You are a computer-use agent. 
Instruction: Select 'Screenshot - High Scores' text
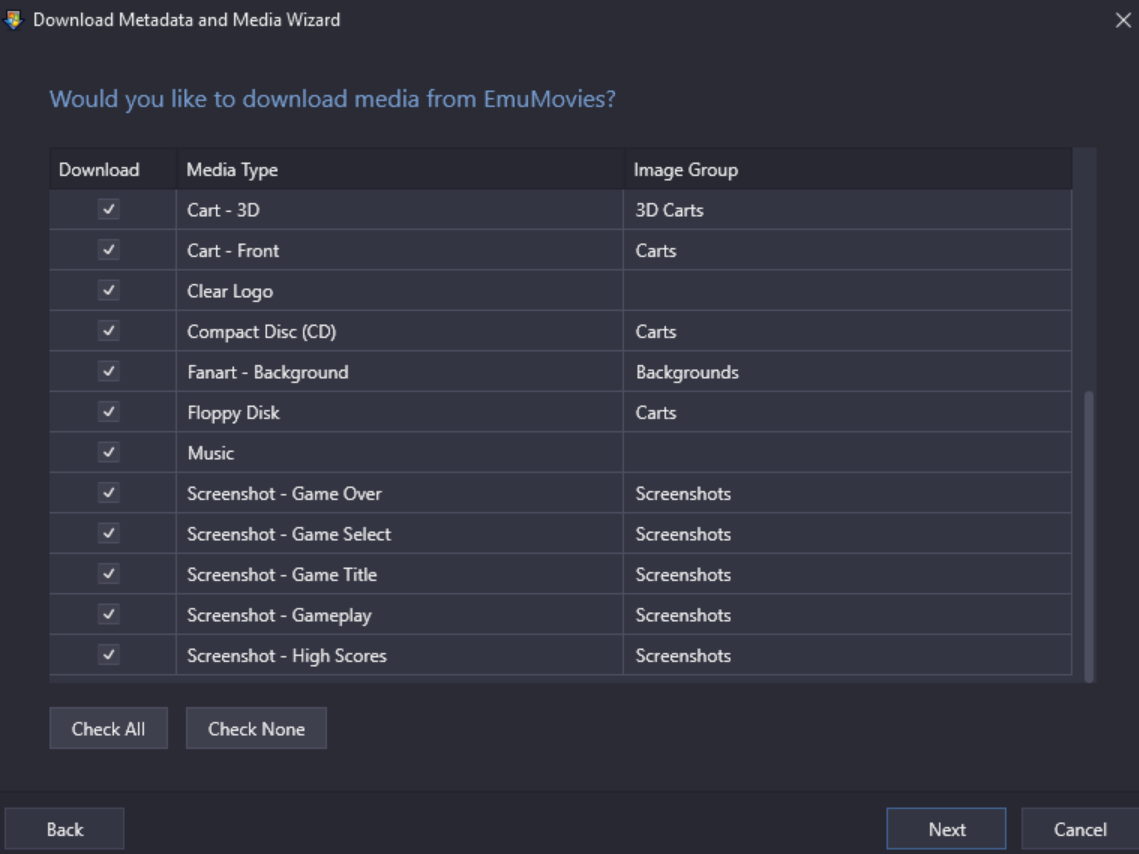(x=286, y=656)
